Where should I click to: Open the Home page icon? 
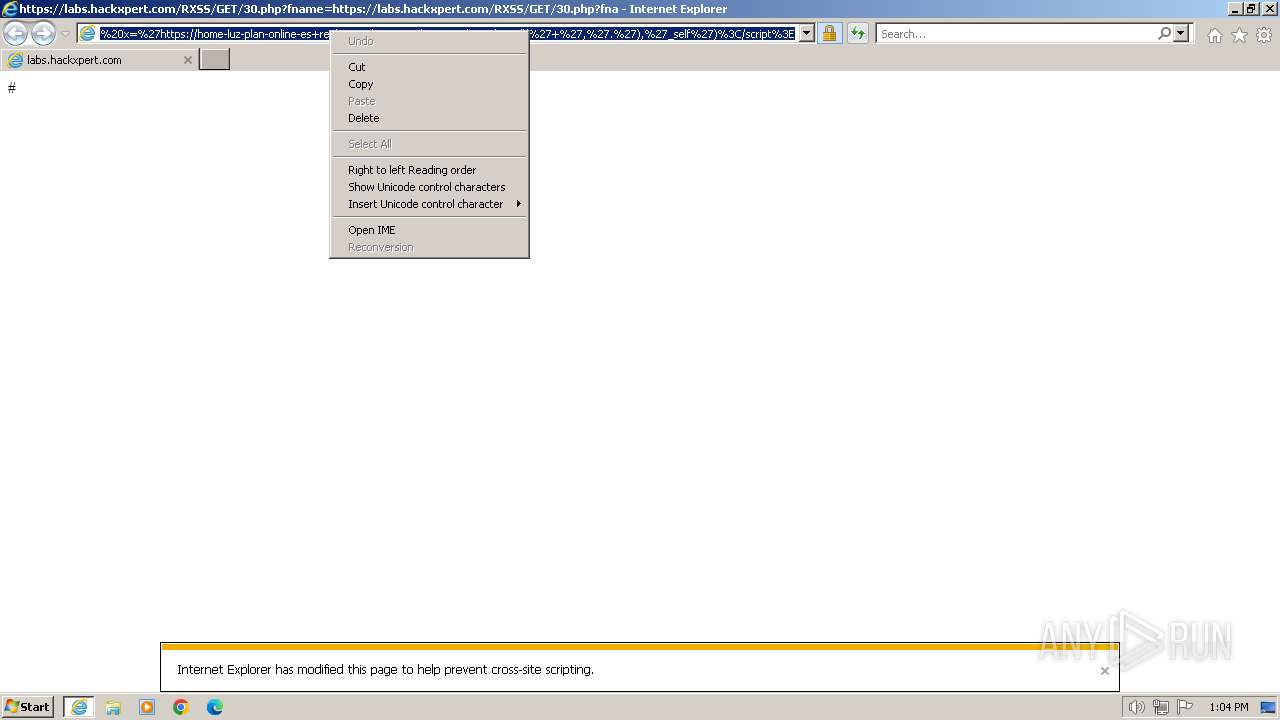(1214, 35)
